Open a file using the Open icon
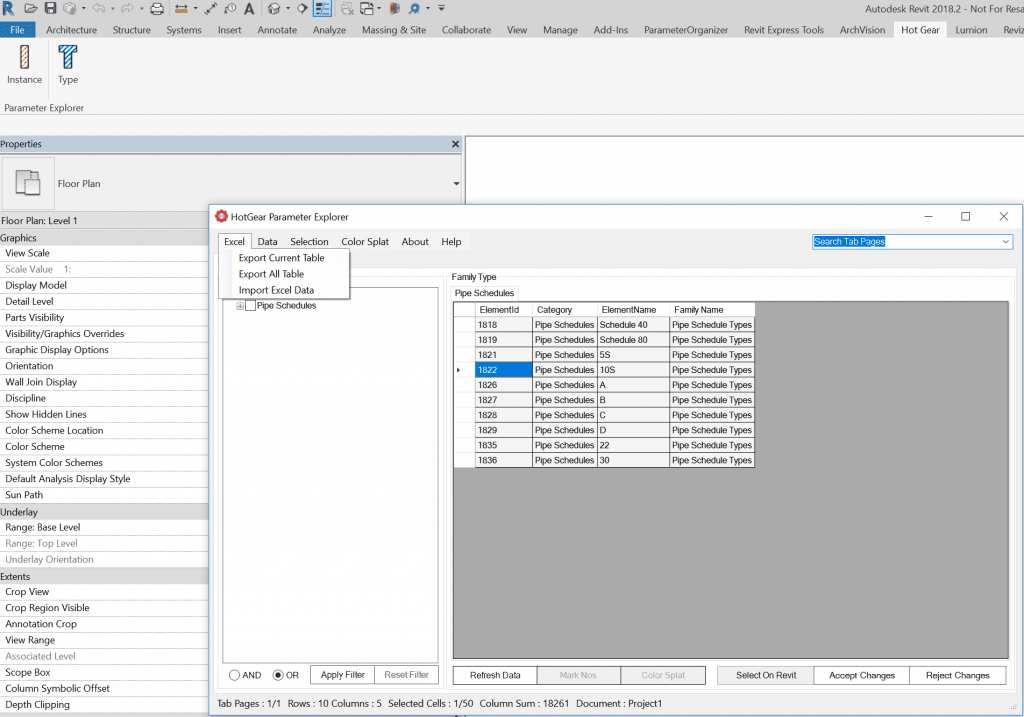 29,9
